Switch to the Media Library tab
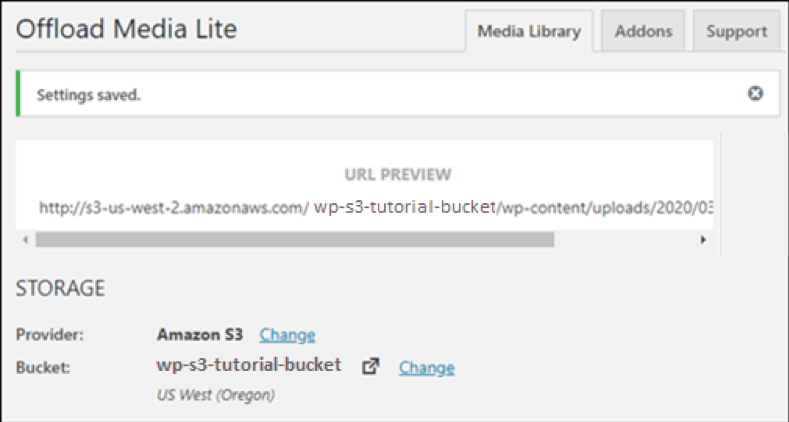Viewport: 789px width, 422px height. (x=529, y=31)
